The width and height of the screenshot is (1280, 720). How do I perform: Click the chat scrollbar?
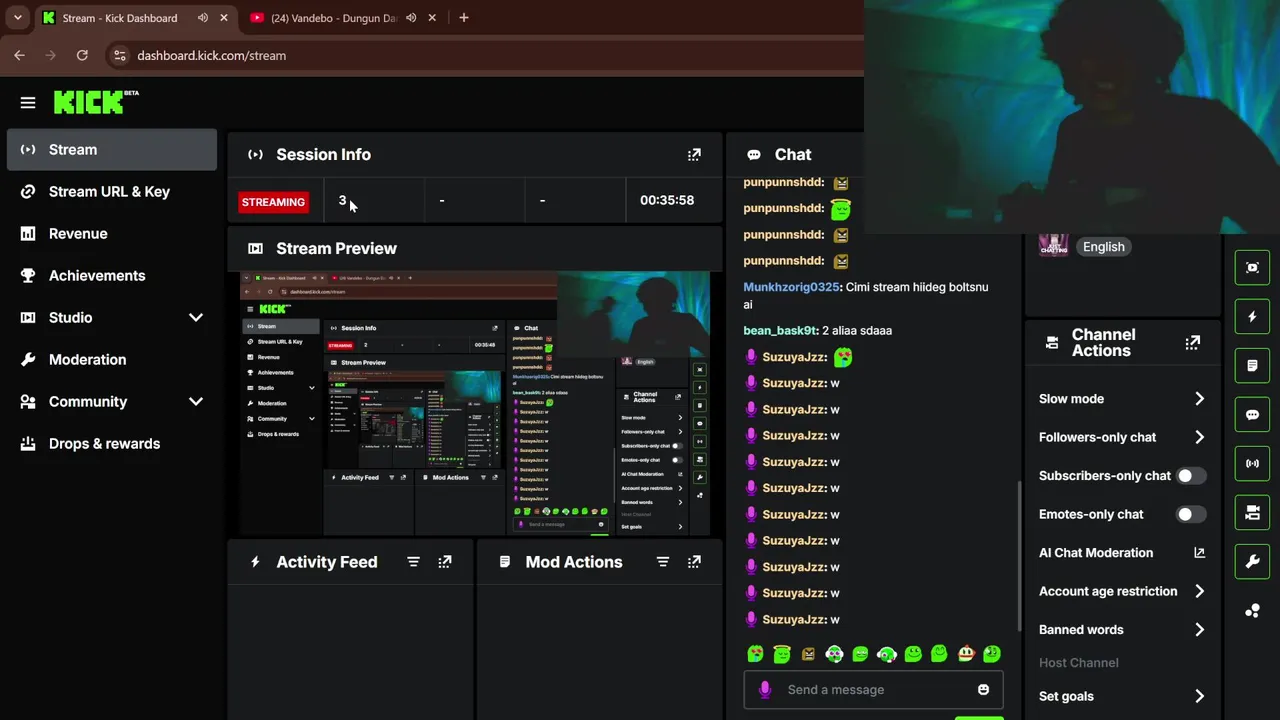[x=1020, y=555]
